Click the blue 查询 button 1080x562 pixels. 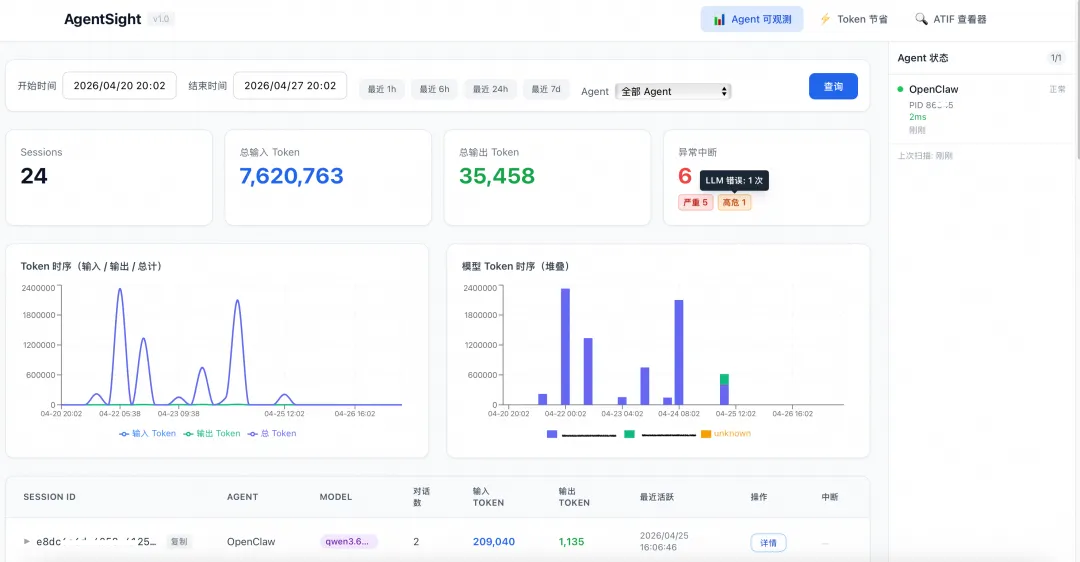833,86
